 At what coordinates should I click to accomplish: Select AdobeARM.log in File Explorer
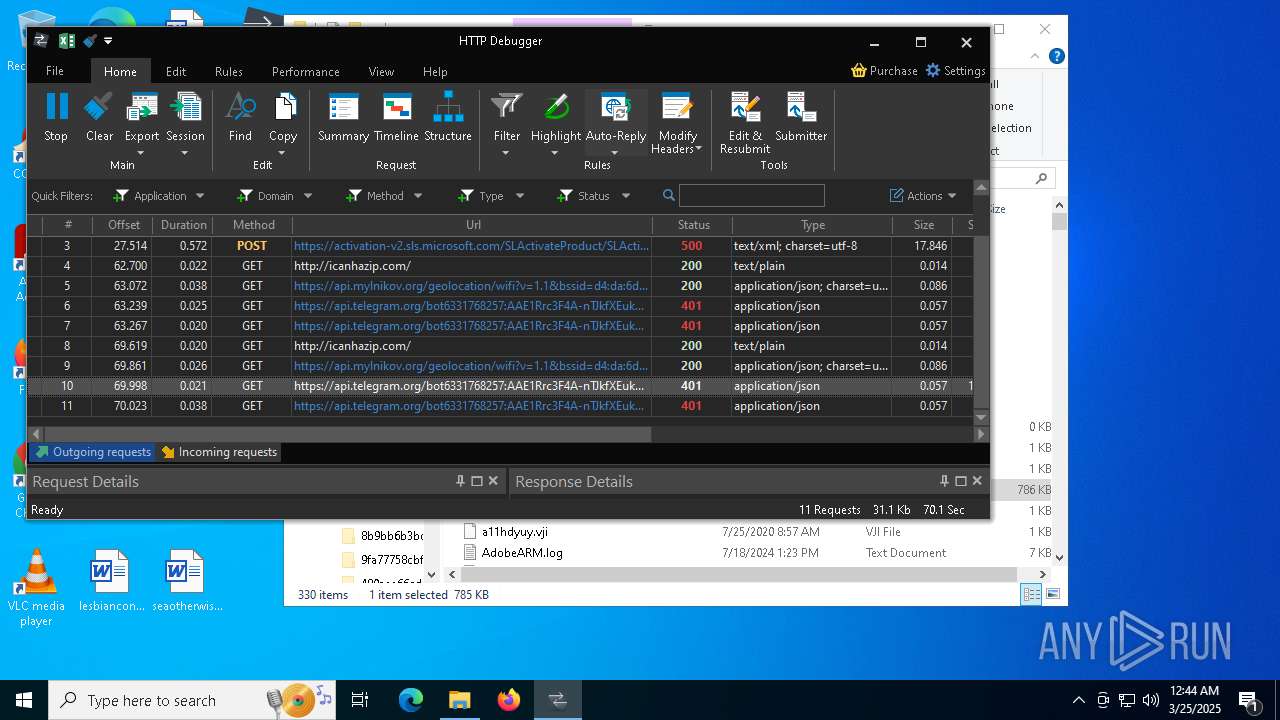pos(522,553)
